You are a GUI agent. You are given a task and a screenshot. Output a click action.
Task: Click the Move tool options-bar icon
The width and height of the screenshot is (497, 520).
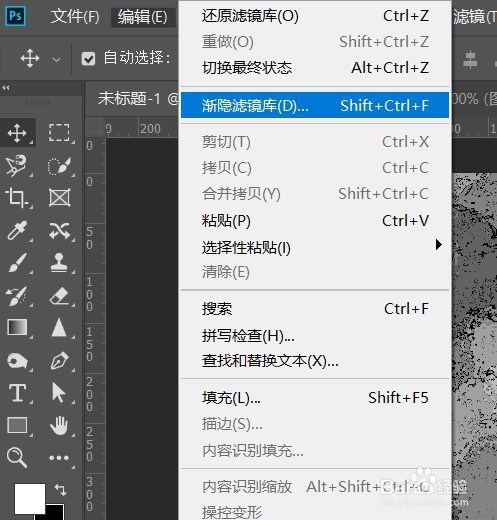[30, 58]
